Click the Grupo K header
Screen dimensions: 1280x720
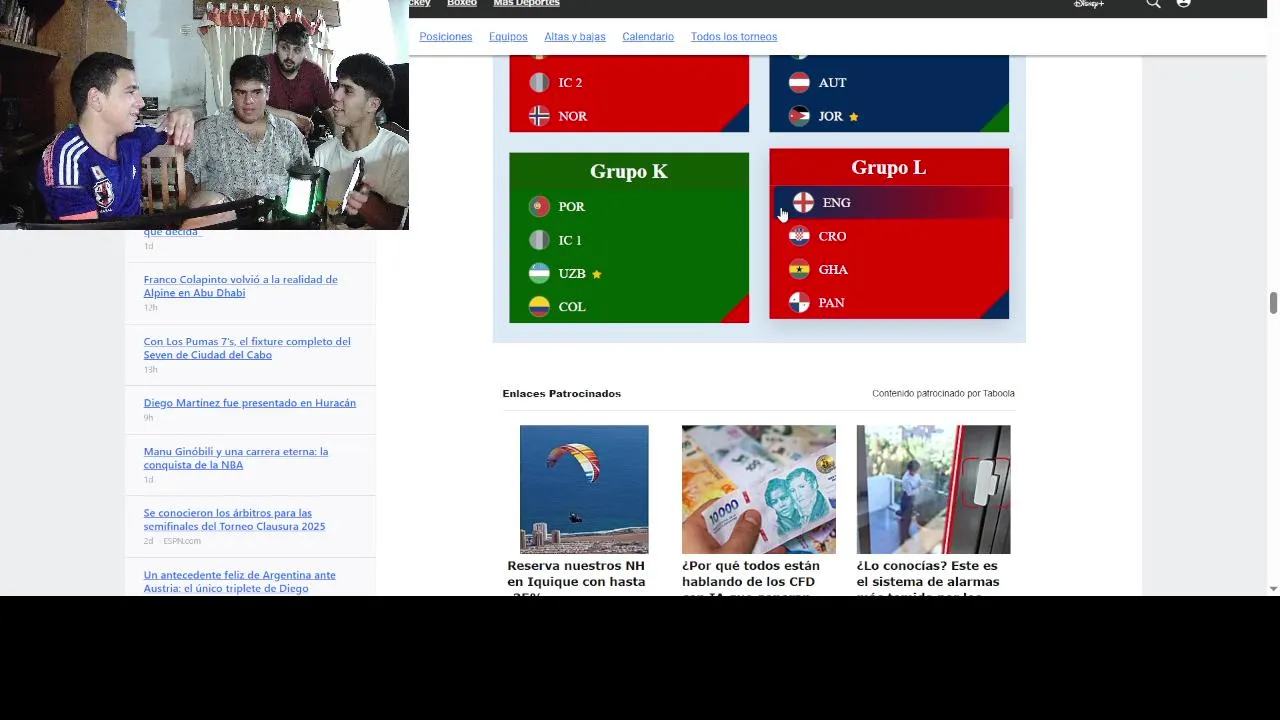tap(629, 171)
